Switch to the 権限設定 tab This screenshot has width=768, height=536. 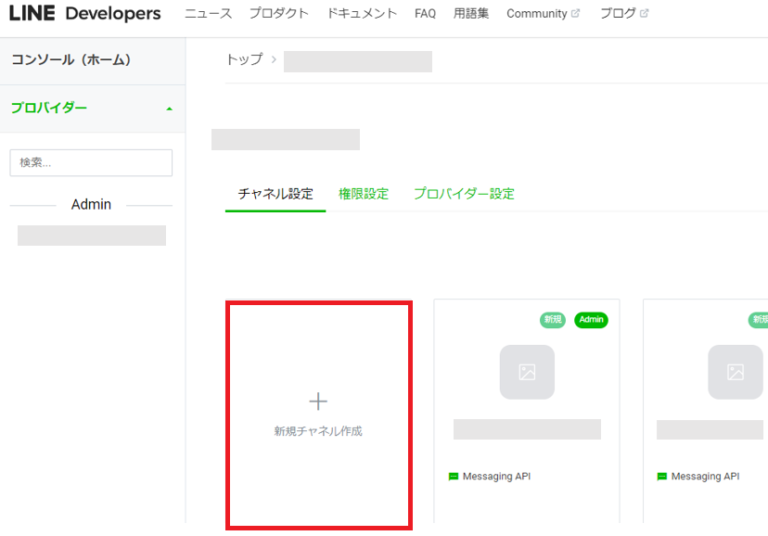(x=363, y=194)
